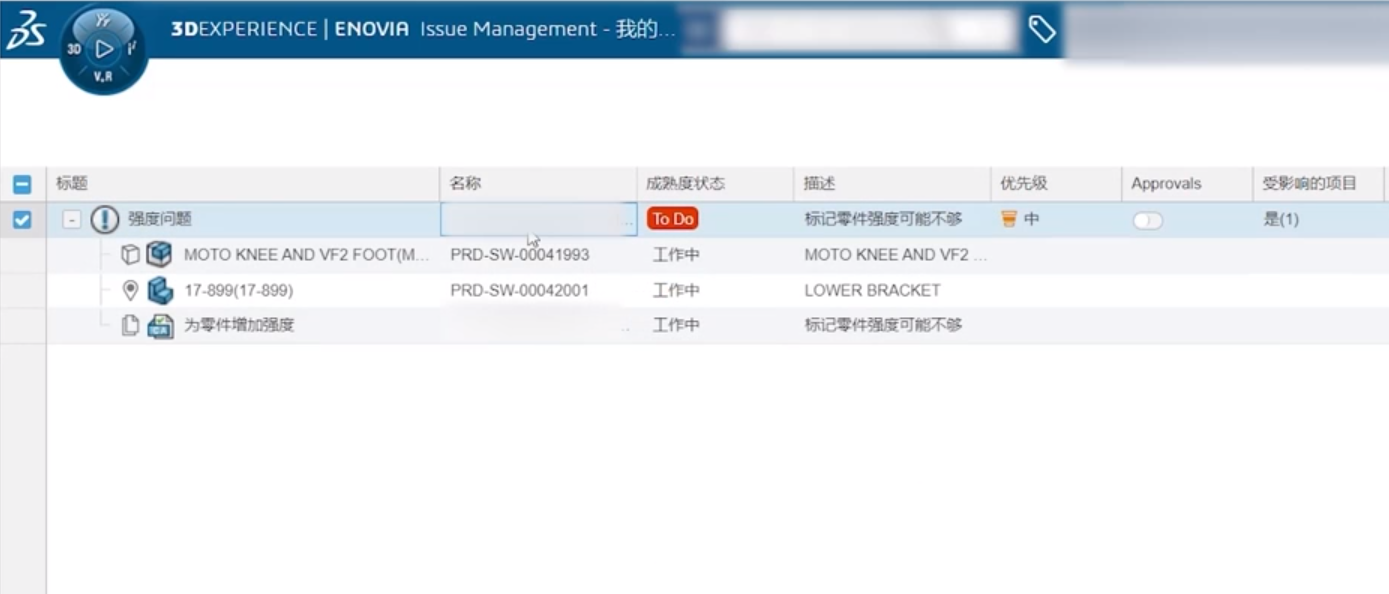This screenshot has height=594, width=1389.
Task: Click the 3DS Dassault logo
Action: (26, 30)
